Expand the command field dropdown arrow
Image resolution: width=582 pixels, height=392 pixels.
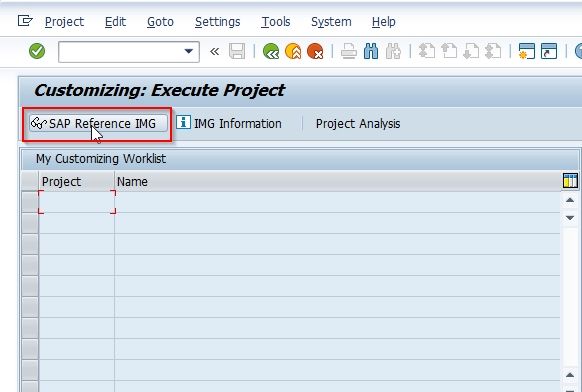[x=189, y=51]
